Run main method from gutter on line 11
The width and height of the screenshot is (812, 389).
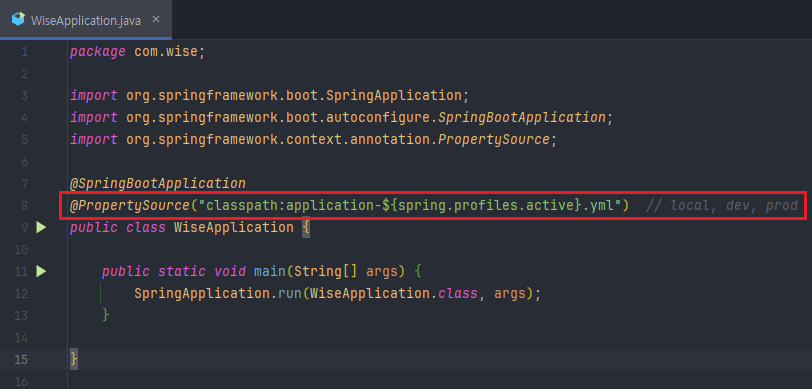41,271
